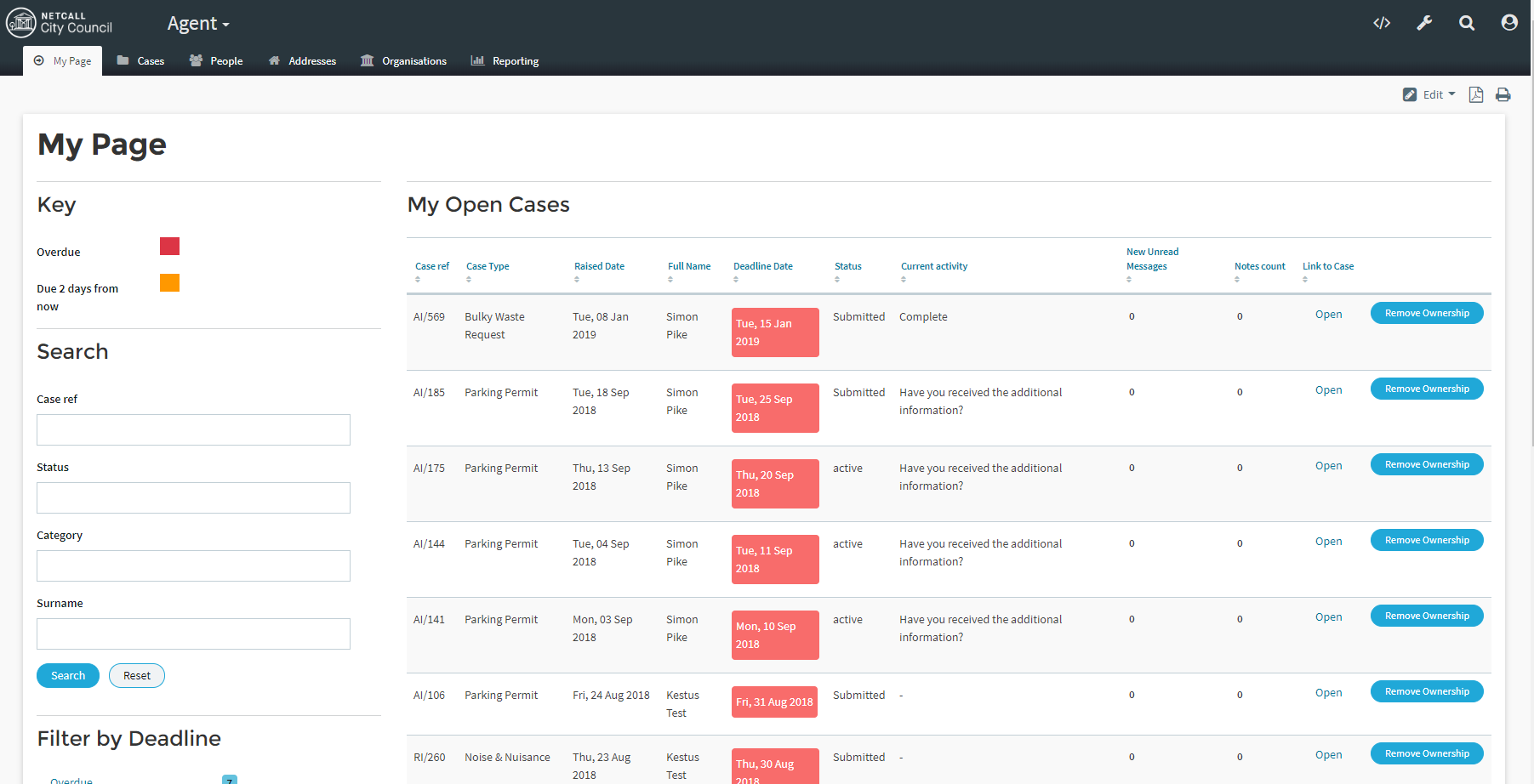
Task: Click the Netcall City Council logo
Action: [60, 22]
